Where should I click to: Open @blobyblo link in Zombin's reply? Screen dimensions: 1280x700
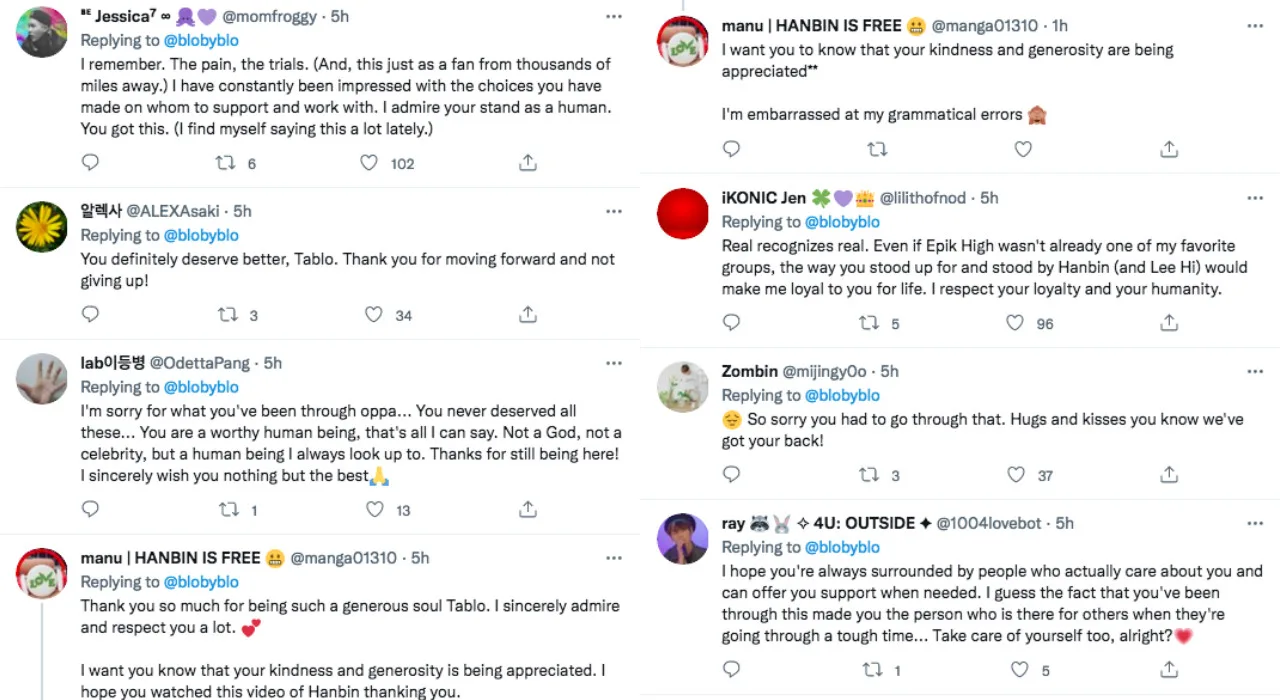click(x=842, y=395)
